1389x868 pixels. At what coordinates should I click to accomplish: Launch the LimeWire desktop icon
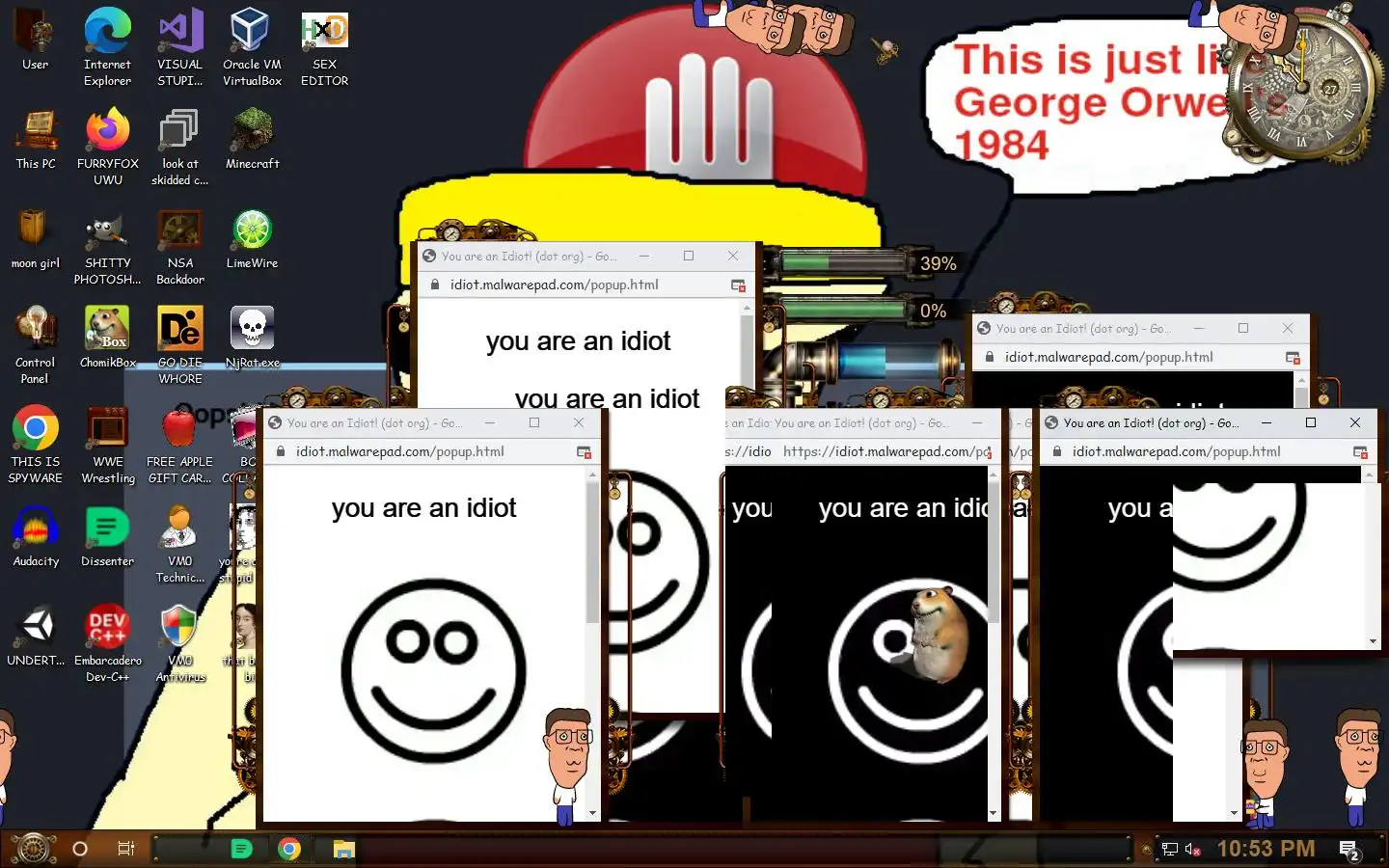pos(252,239)
